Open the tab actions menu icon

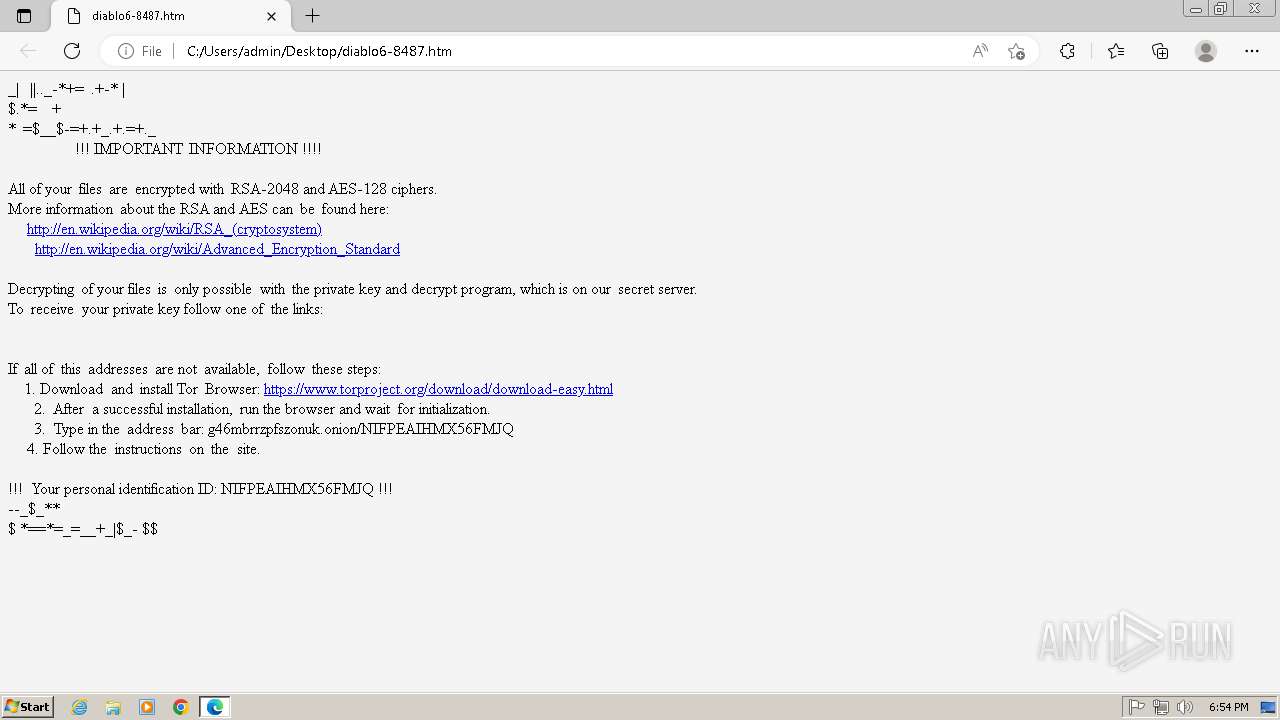tap(24, 16)
